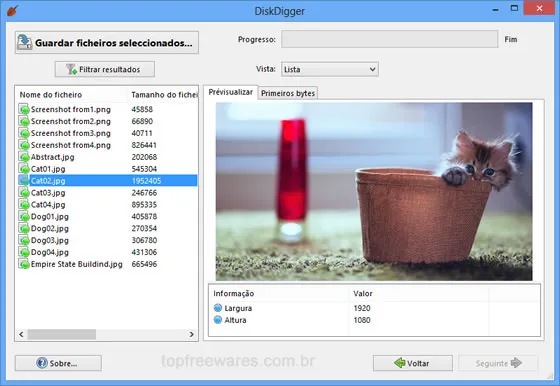560x386 pixels.
Task: Click the kitten preview image
Action: (x=374, y=191)
